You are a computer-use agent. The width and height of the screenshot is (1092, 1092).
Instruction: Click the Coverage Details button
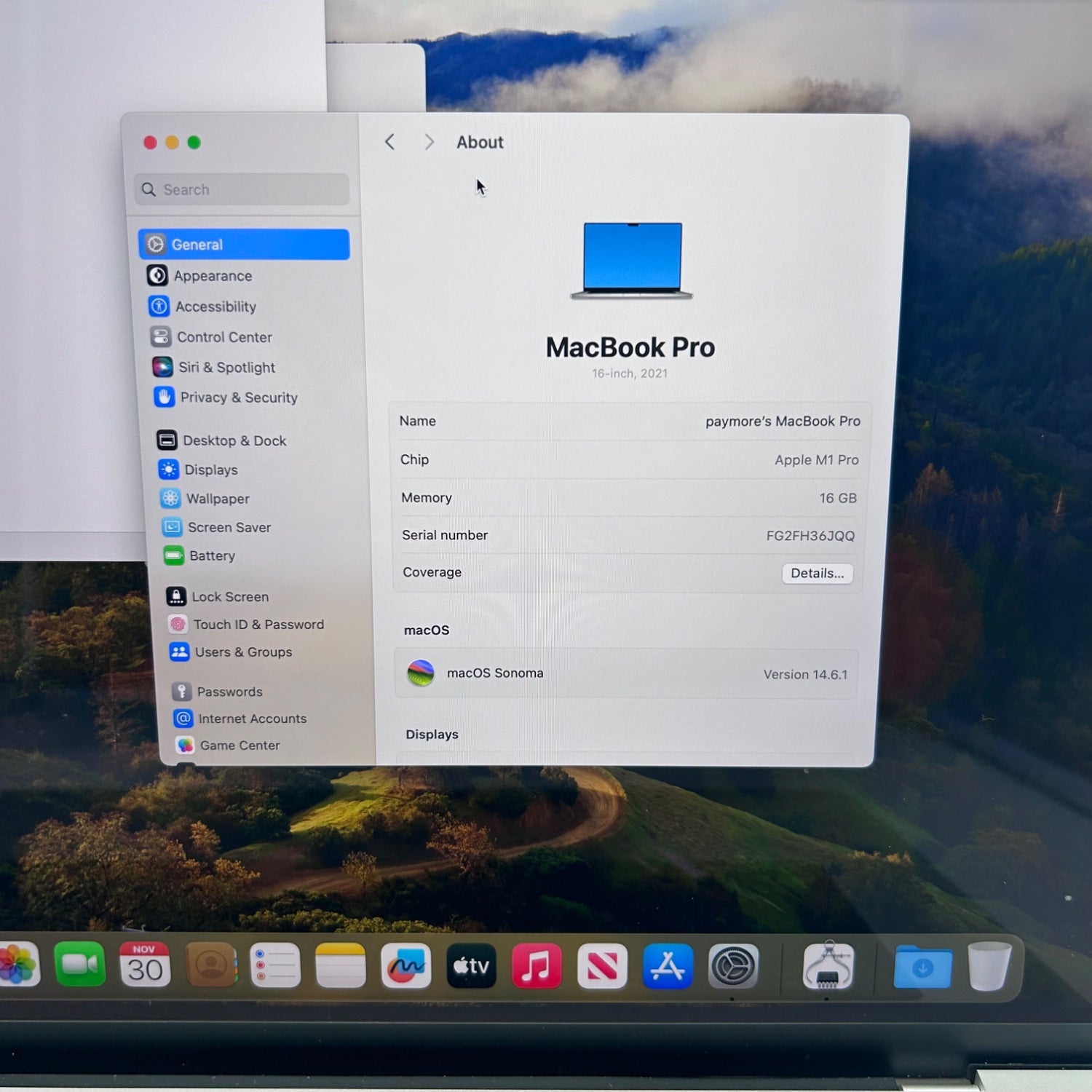tap(817, 574)
